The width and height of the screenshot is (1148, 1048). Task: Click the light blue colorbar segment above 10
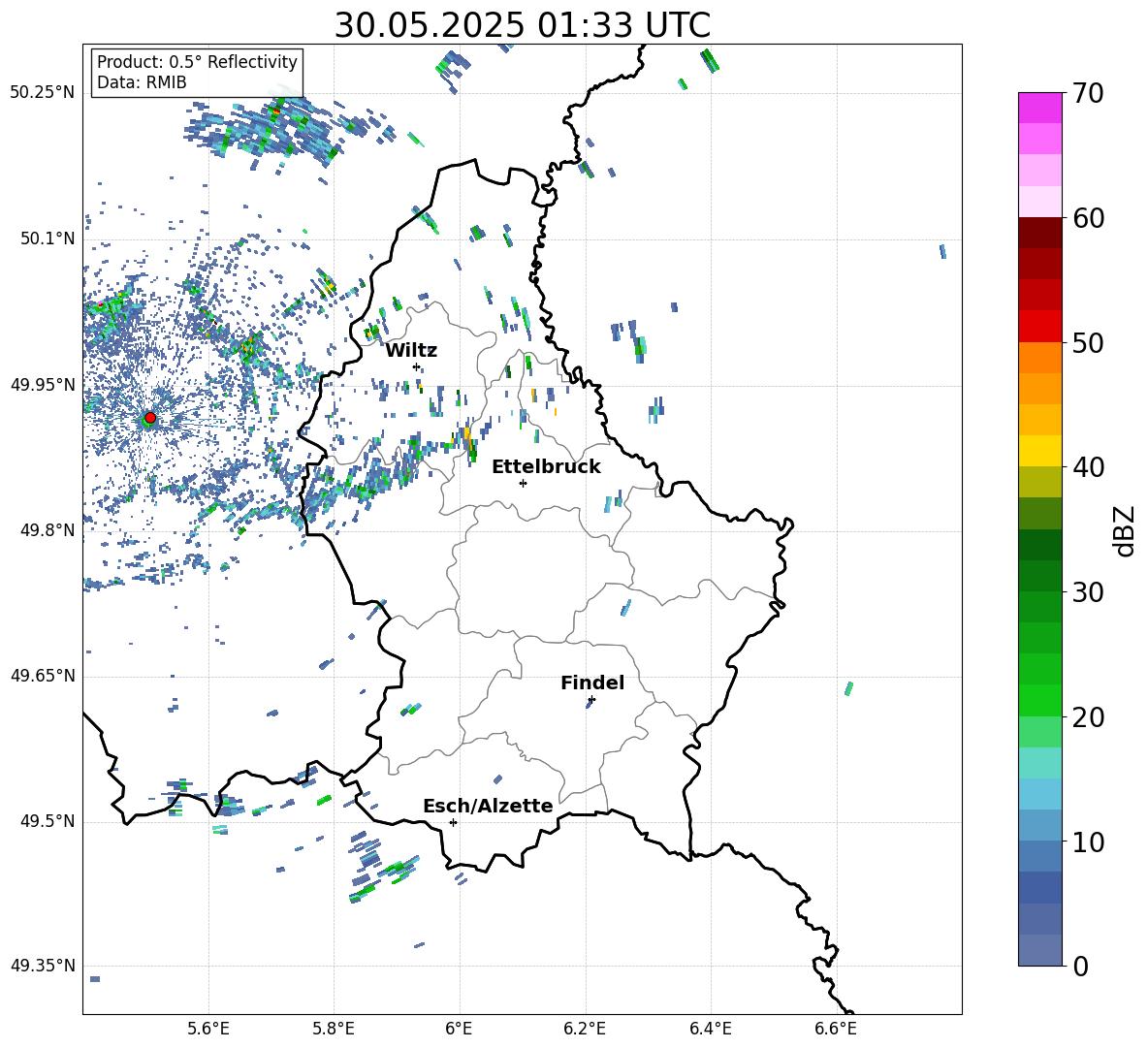tap(1040, 825)
